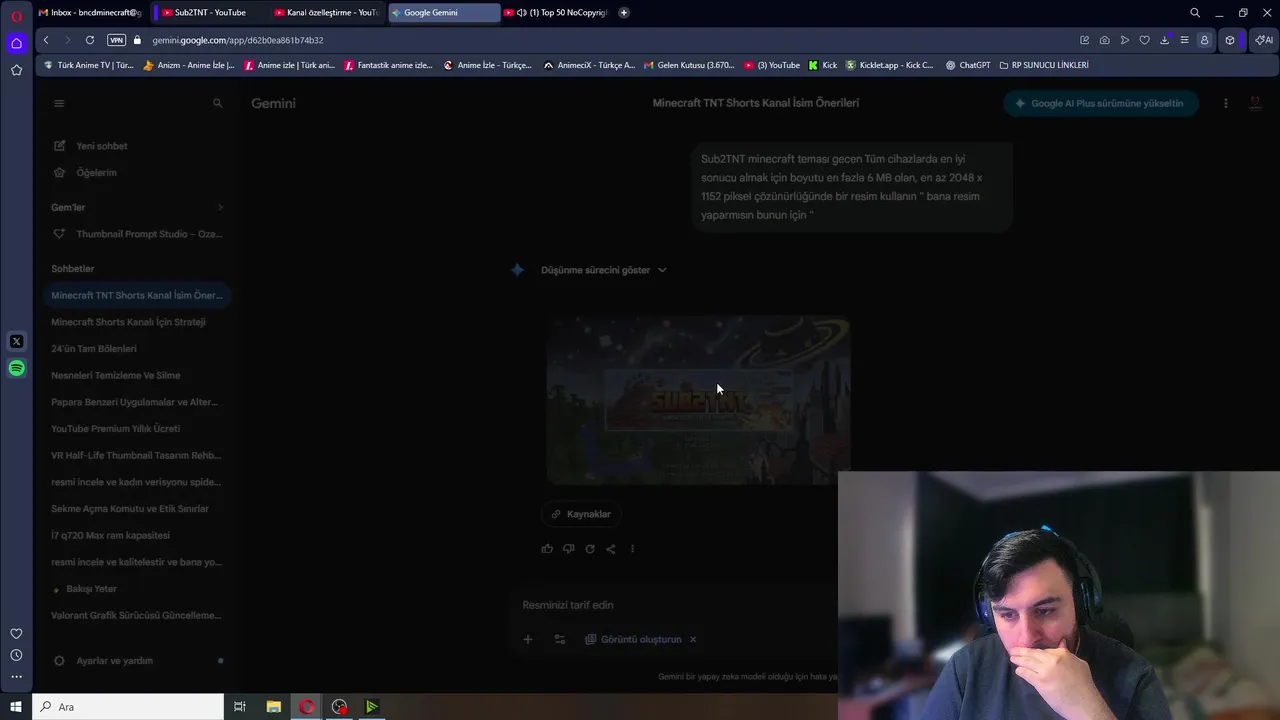
Task: Open Opera sidebar X (Twitter) icon
Action: [x=16, y=342]
